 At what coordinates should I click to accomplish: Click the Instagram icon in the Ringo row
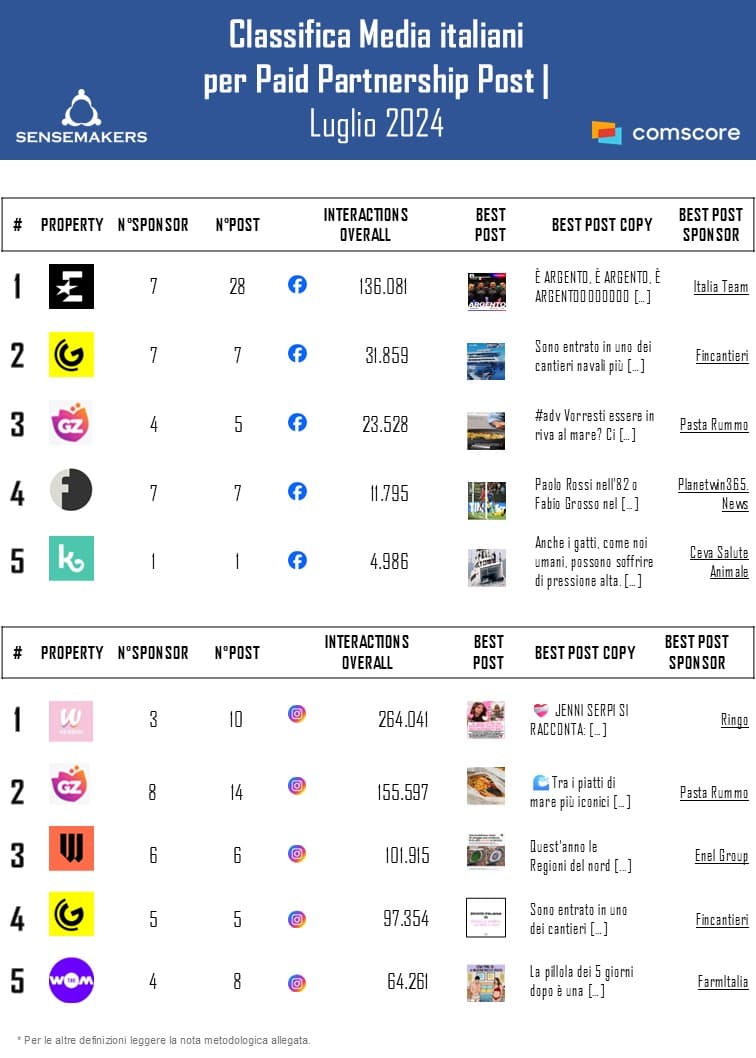[x=297, y=714]
